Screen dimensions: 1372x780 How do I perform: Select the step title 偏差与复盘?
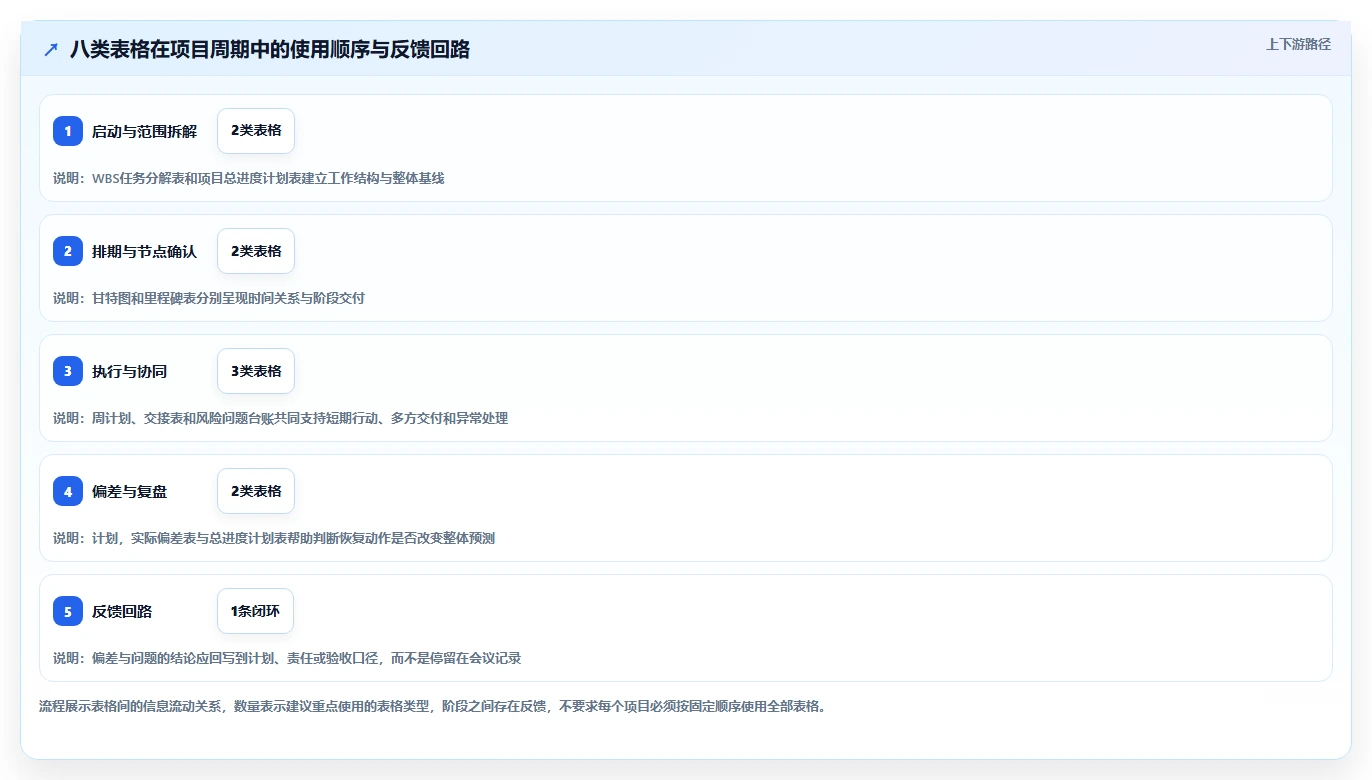pos(129,491)
